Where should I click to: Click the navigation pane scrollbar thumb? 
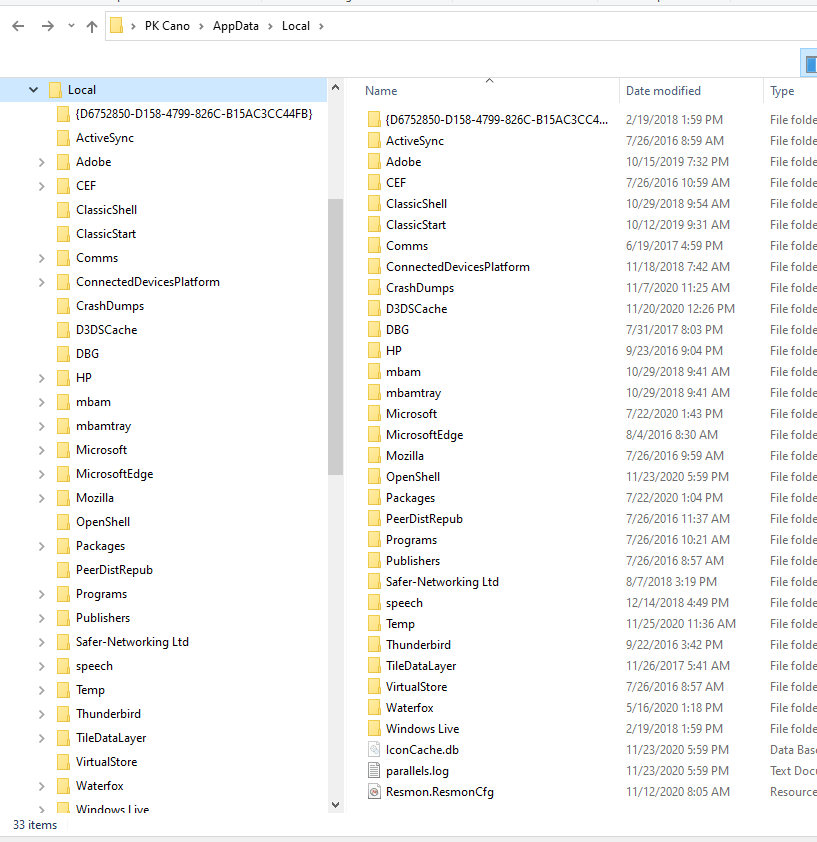336,337
